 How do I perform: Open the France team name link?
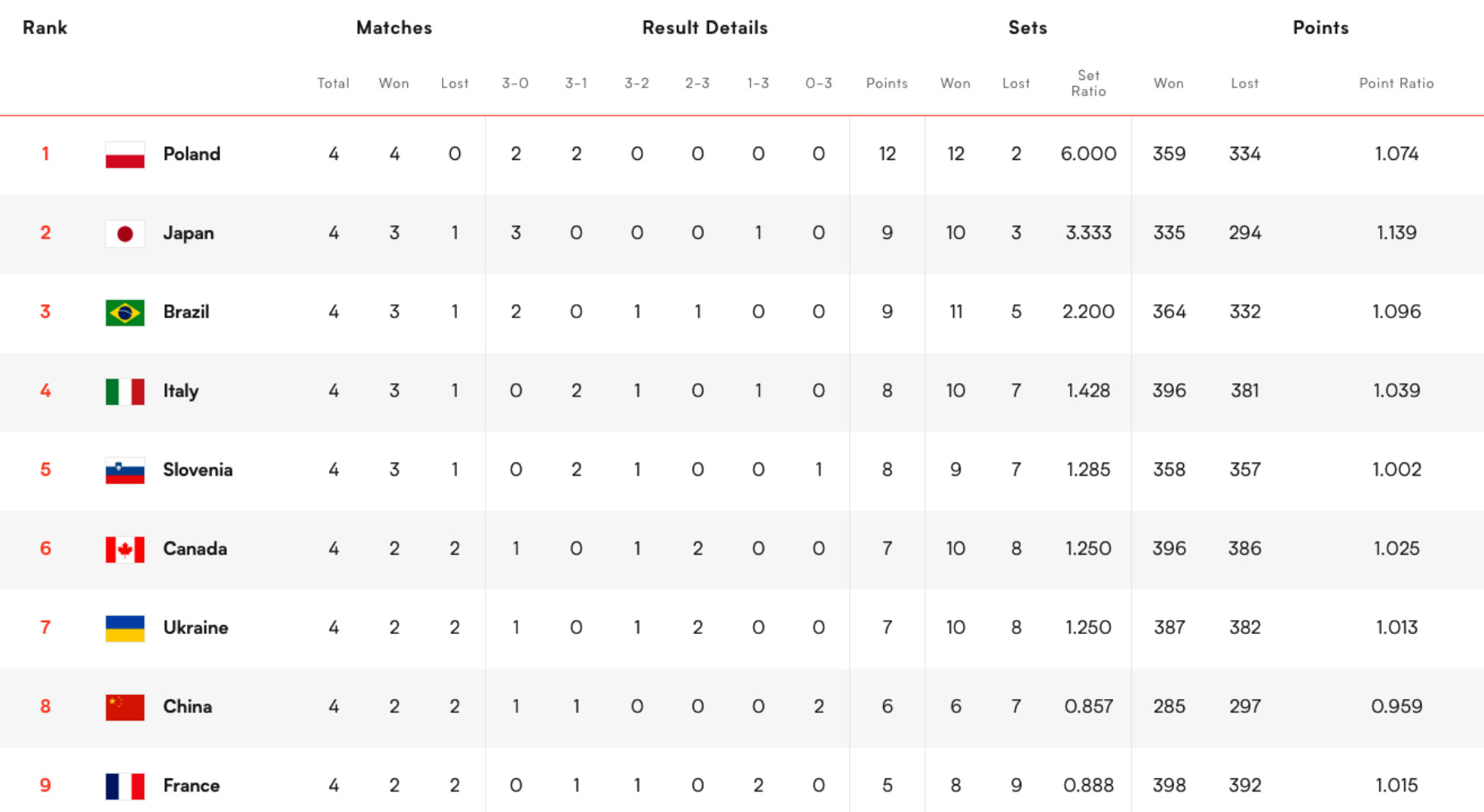coord(191,786)
